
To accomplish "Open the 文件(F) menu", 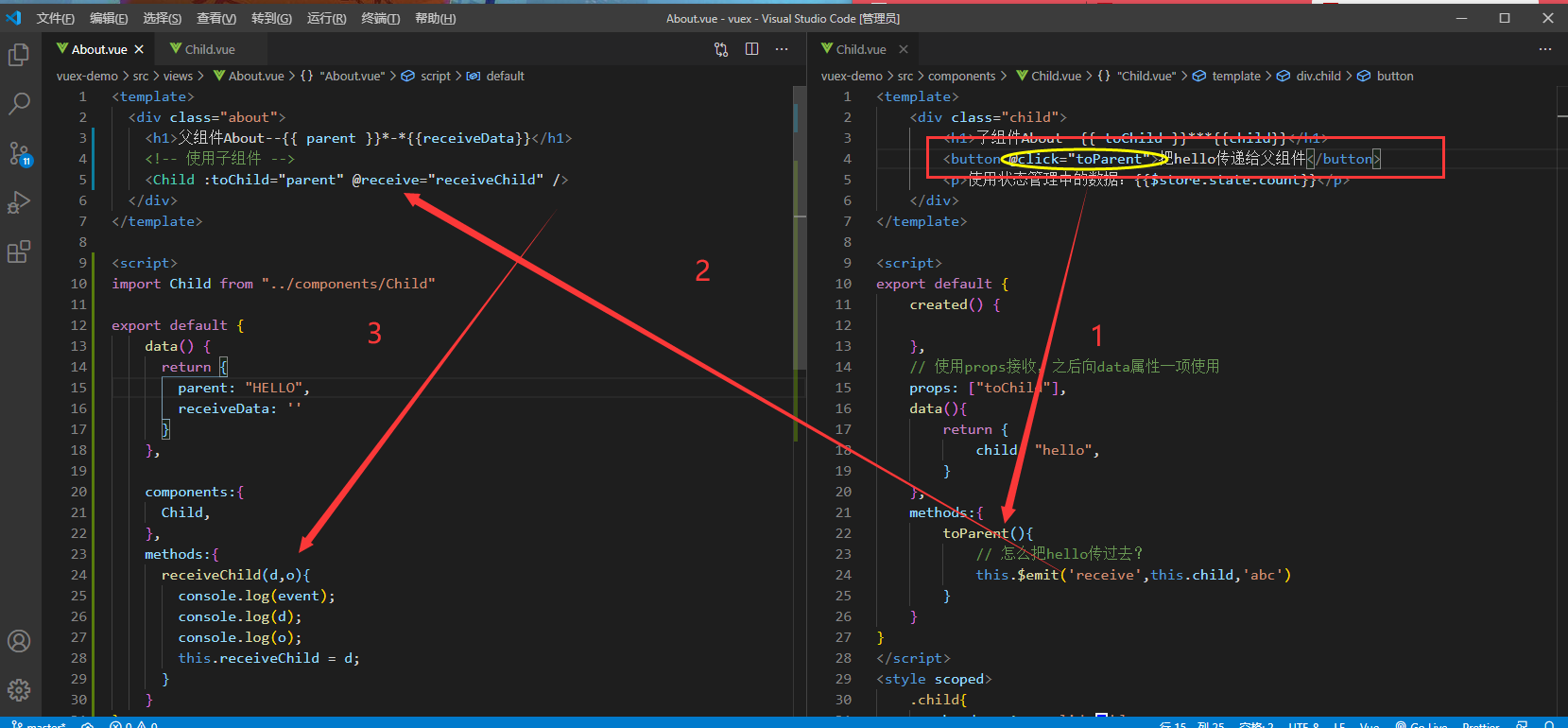I will tap(56, 18).
